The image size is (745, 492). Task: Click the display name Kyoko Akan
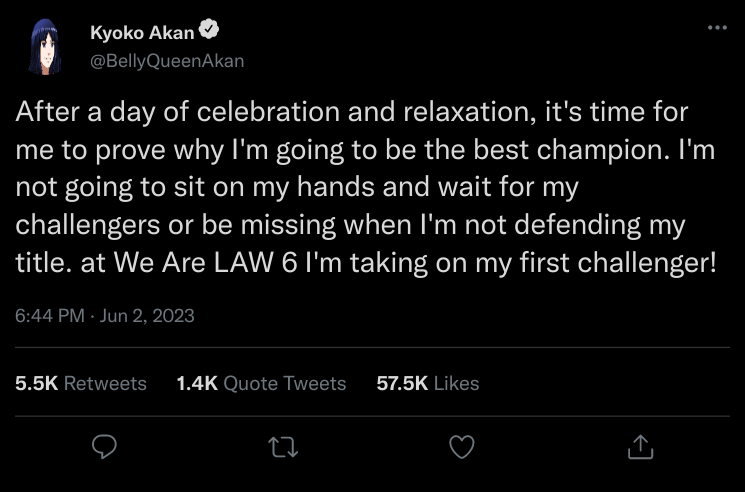click(142, 35)
